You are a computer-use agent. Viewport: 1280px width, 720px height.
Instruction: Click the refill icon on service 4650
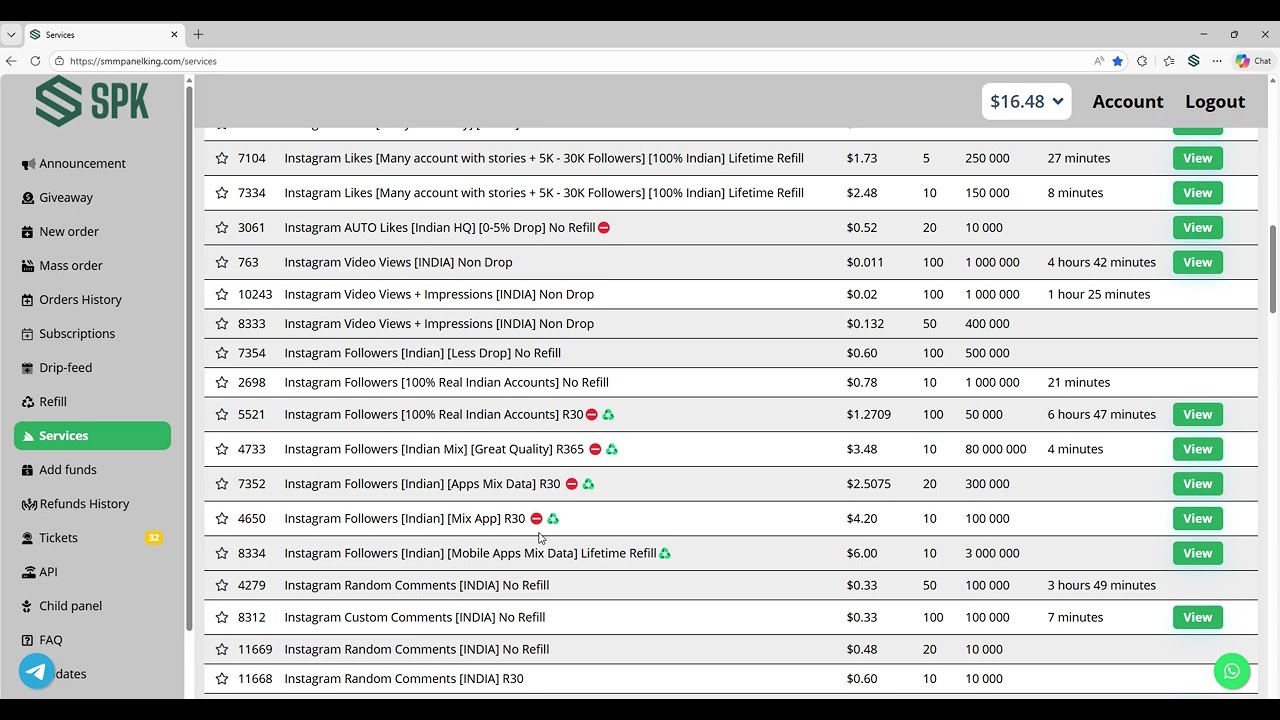coord(553,519)
